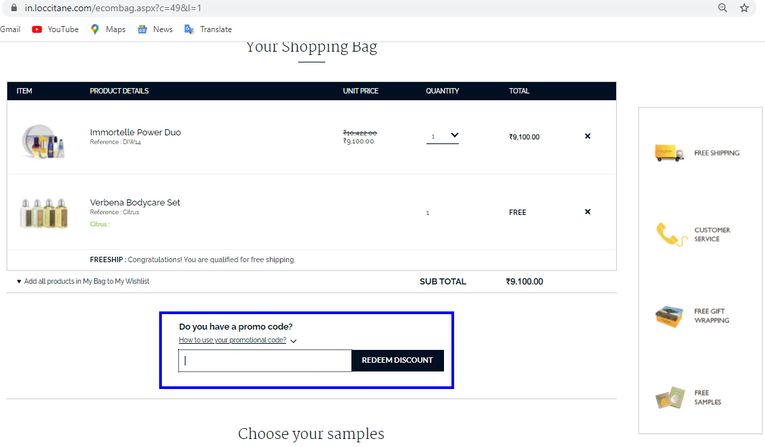Click the address bar URL
This screenshot has width=765, height=447.
point(113,8)
